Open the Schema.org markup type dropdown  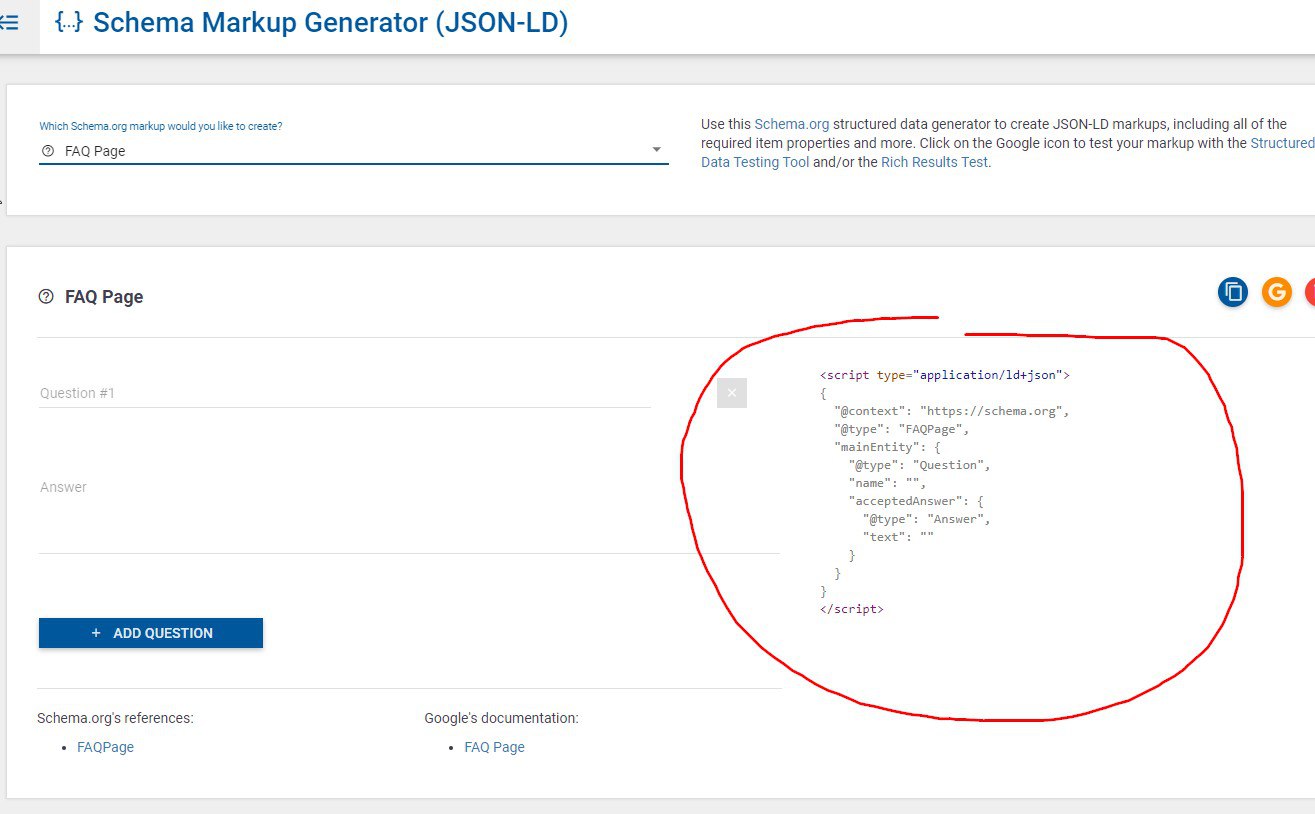(353, 151)
